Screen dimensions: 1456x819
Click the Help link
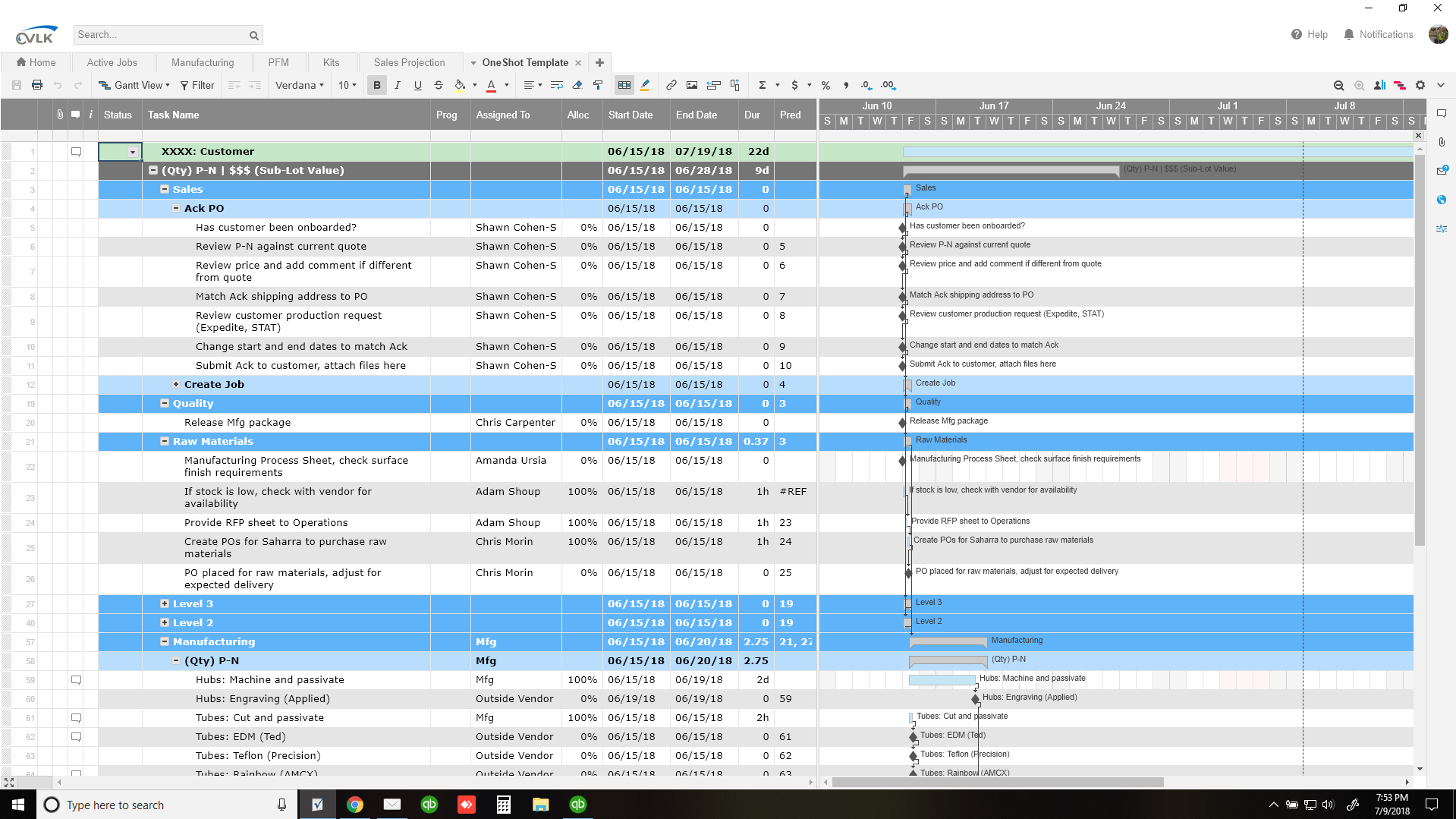pyautogui.click(x=1310, y=34)
